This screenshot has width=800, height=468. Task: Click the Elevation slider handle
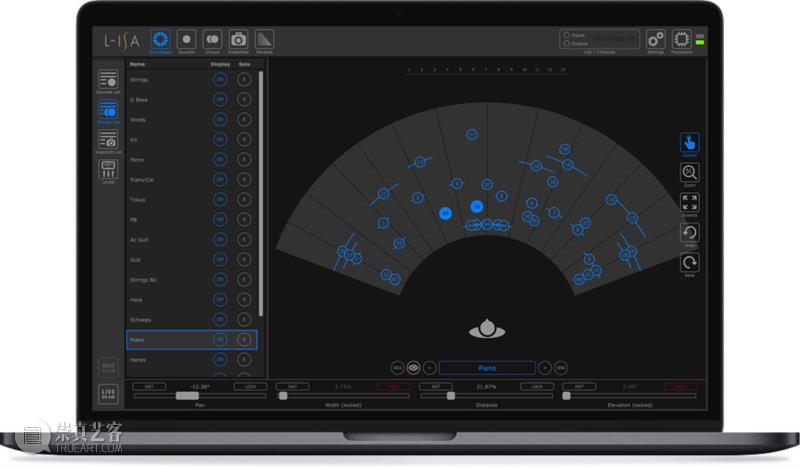[566, 396]
